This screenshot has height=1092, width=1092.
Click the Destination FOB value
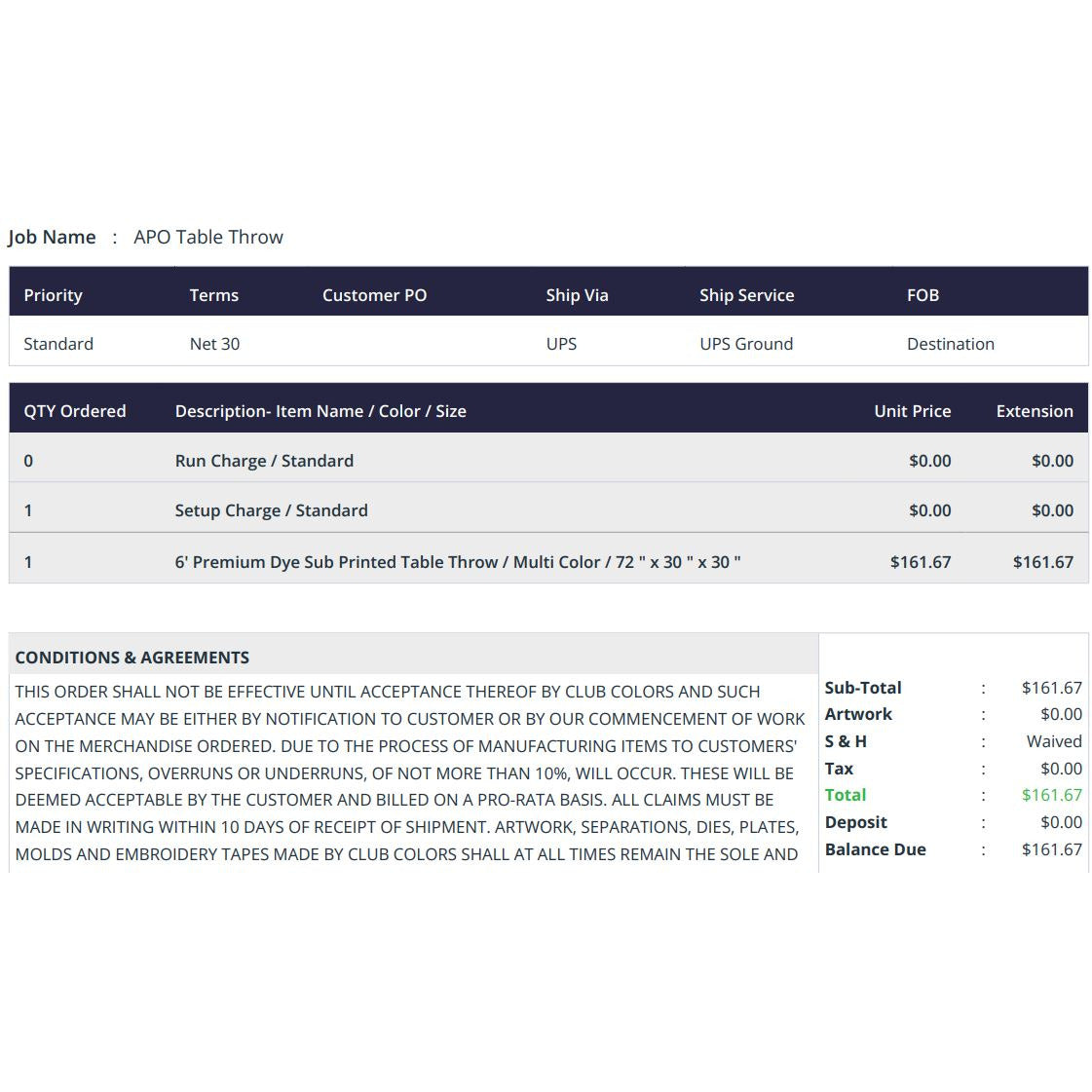950,344
